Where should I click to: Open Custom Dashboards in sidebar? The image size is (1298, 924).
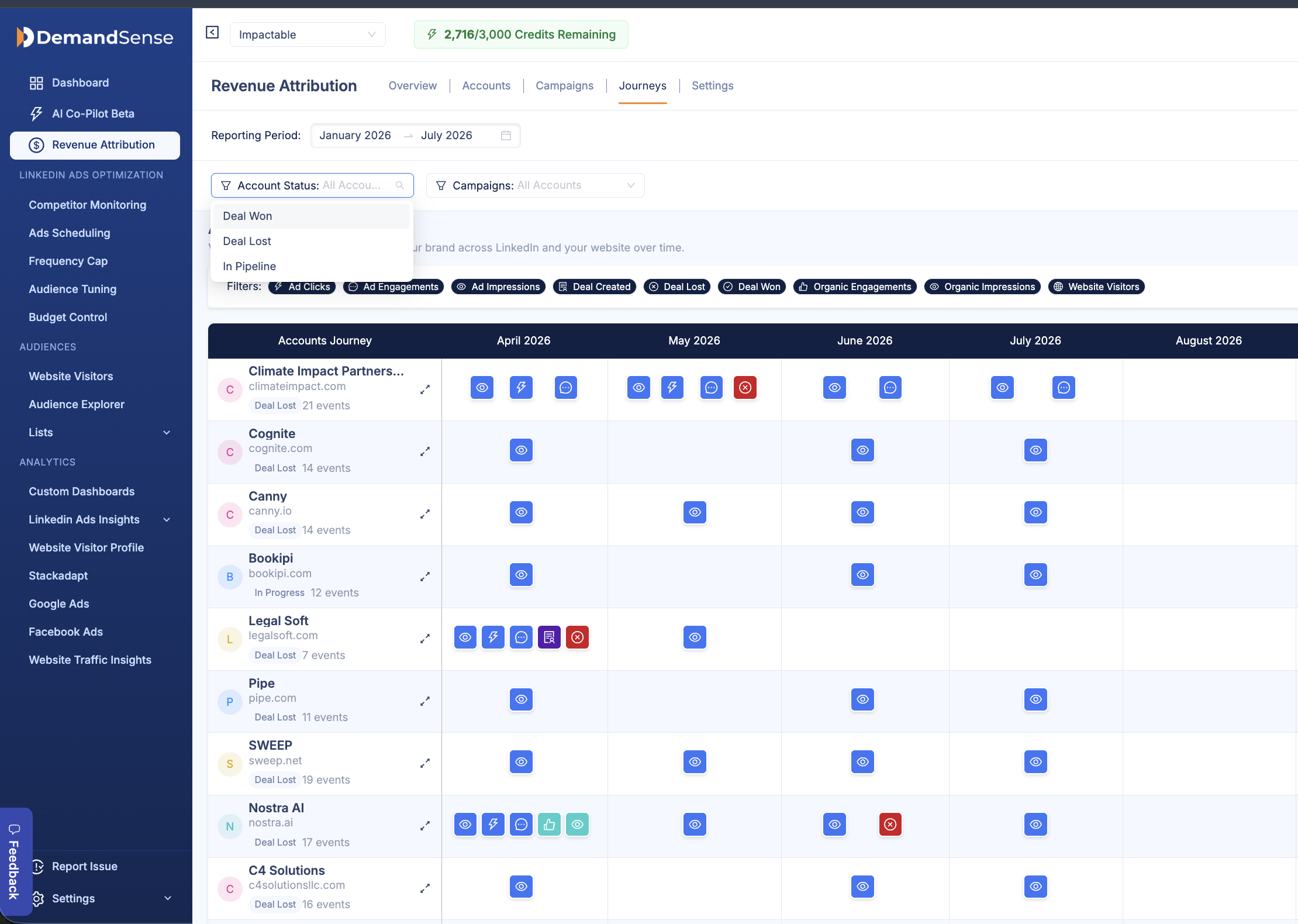click(x=82, y=492)
